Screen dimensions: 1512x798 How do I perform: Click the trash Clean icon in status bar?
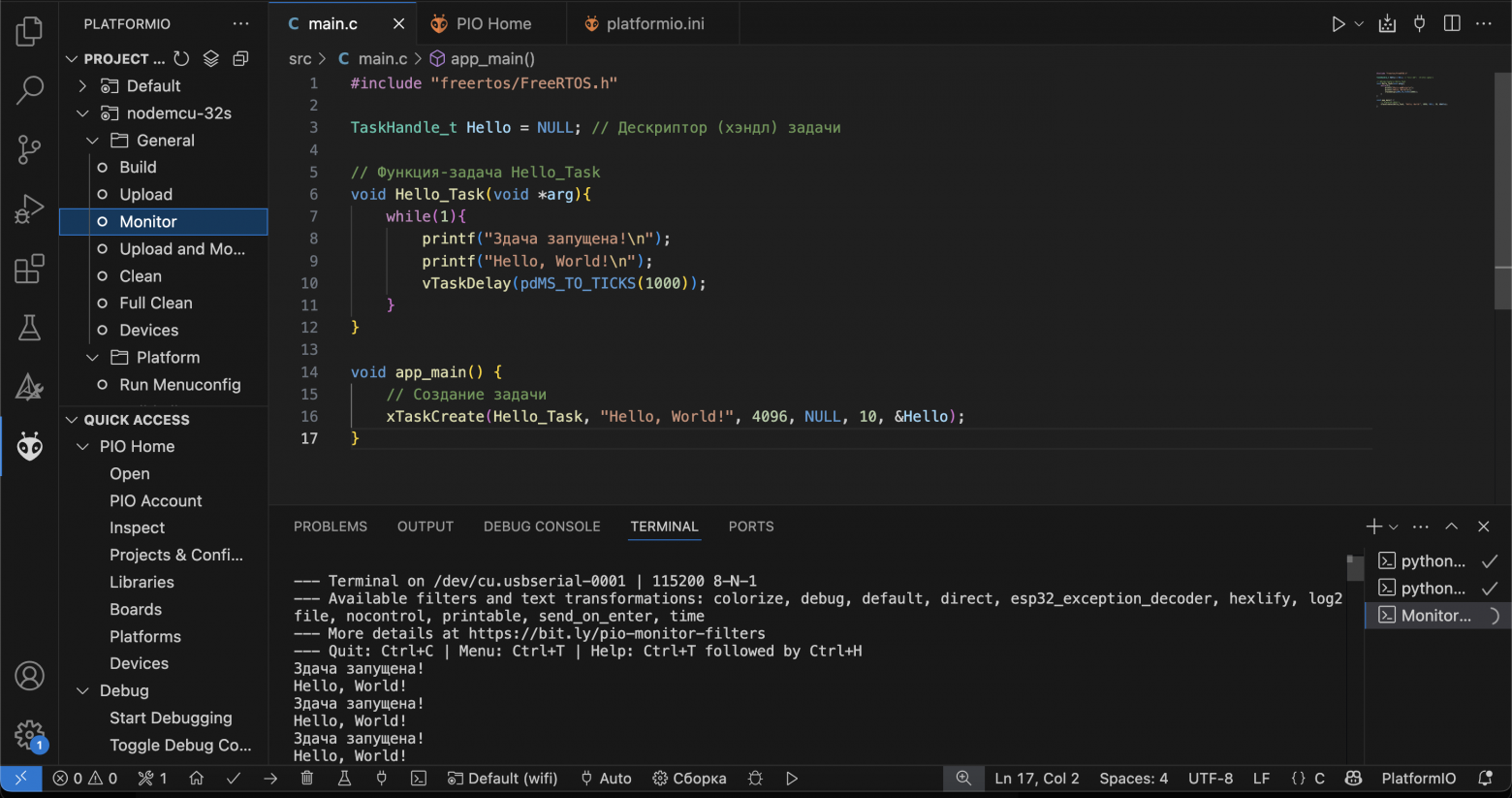tap(307, 778)
